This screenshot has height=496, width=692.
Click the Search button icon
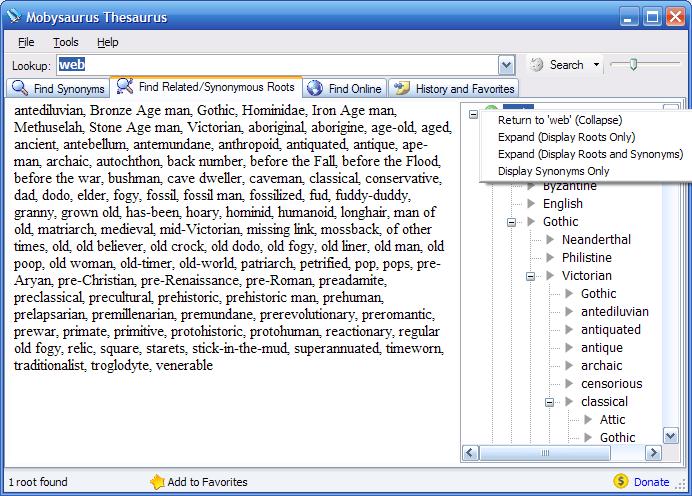537,65
